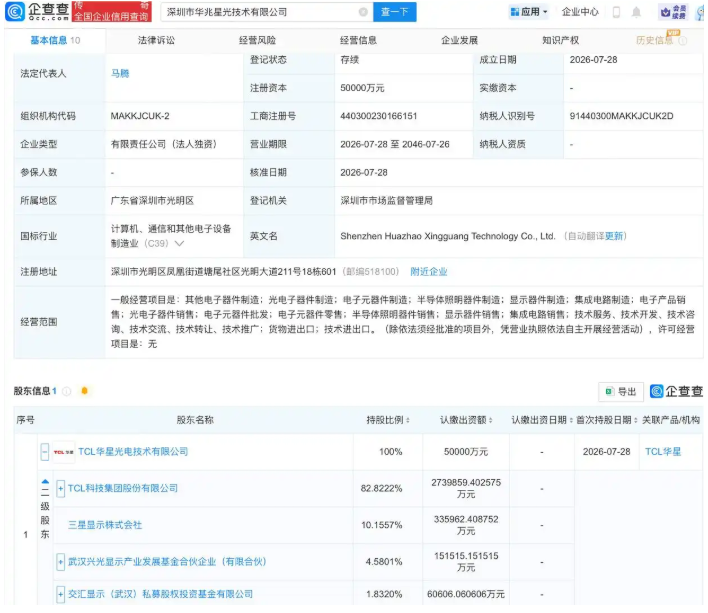Switch to 企业发展 tab
Image resolution: width=708 pixels, height=613 pixels.
coord(460,41)
